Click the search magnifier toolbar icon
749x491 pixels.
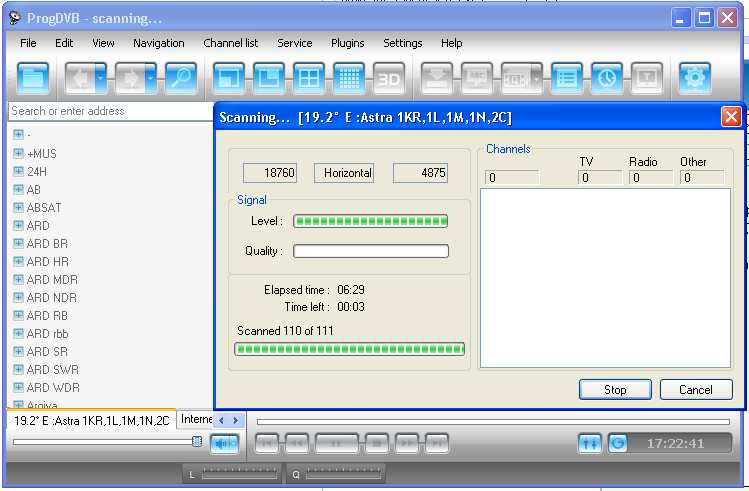pyautogui.click(x=180, y=78)
